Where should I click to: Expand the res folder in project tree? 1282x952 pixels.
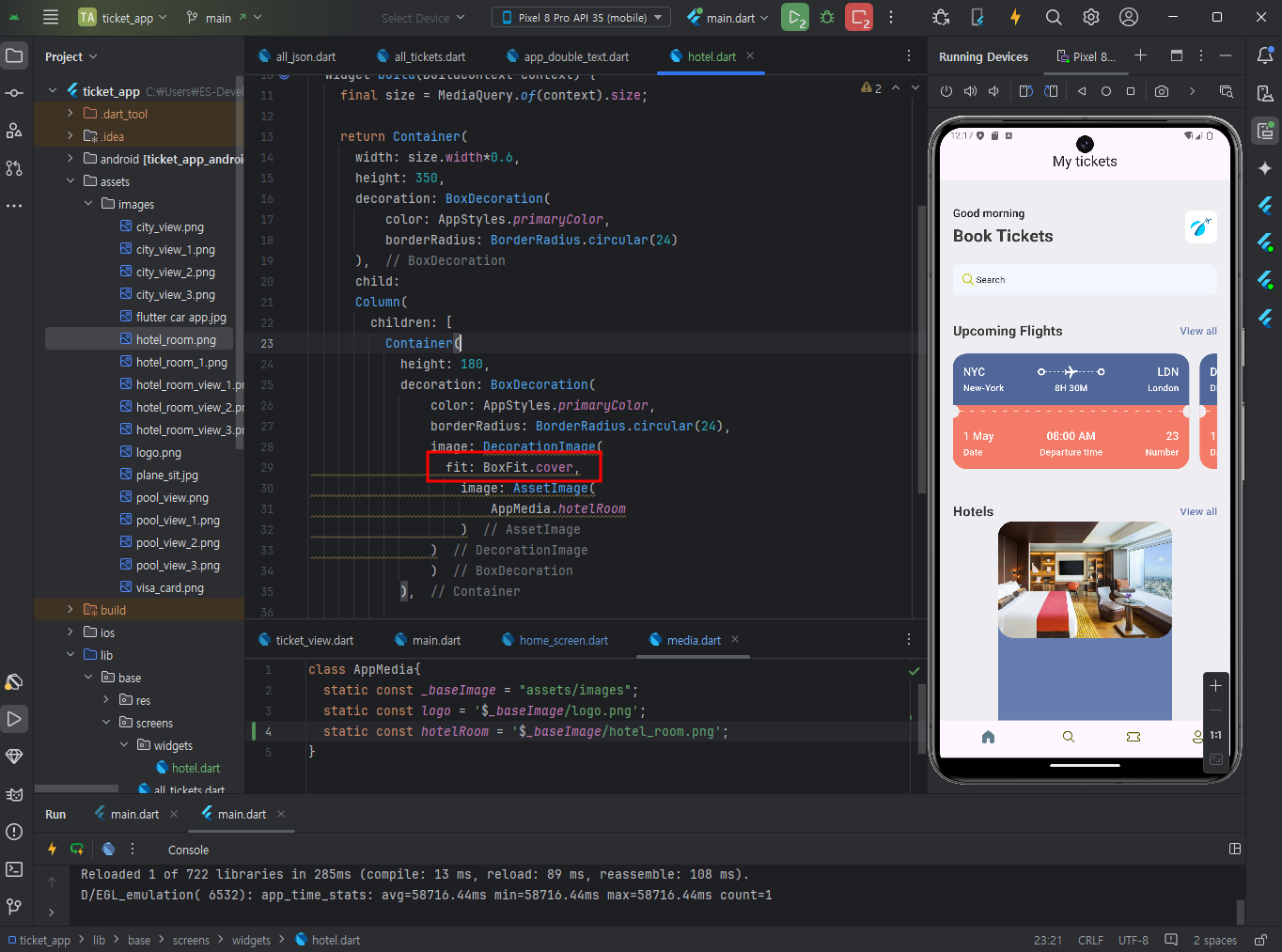[106, 700]
